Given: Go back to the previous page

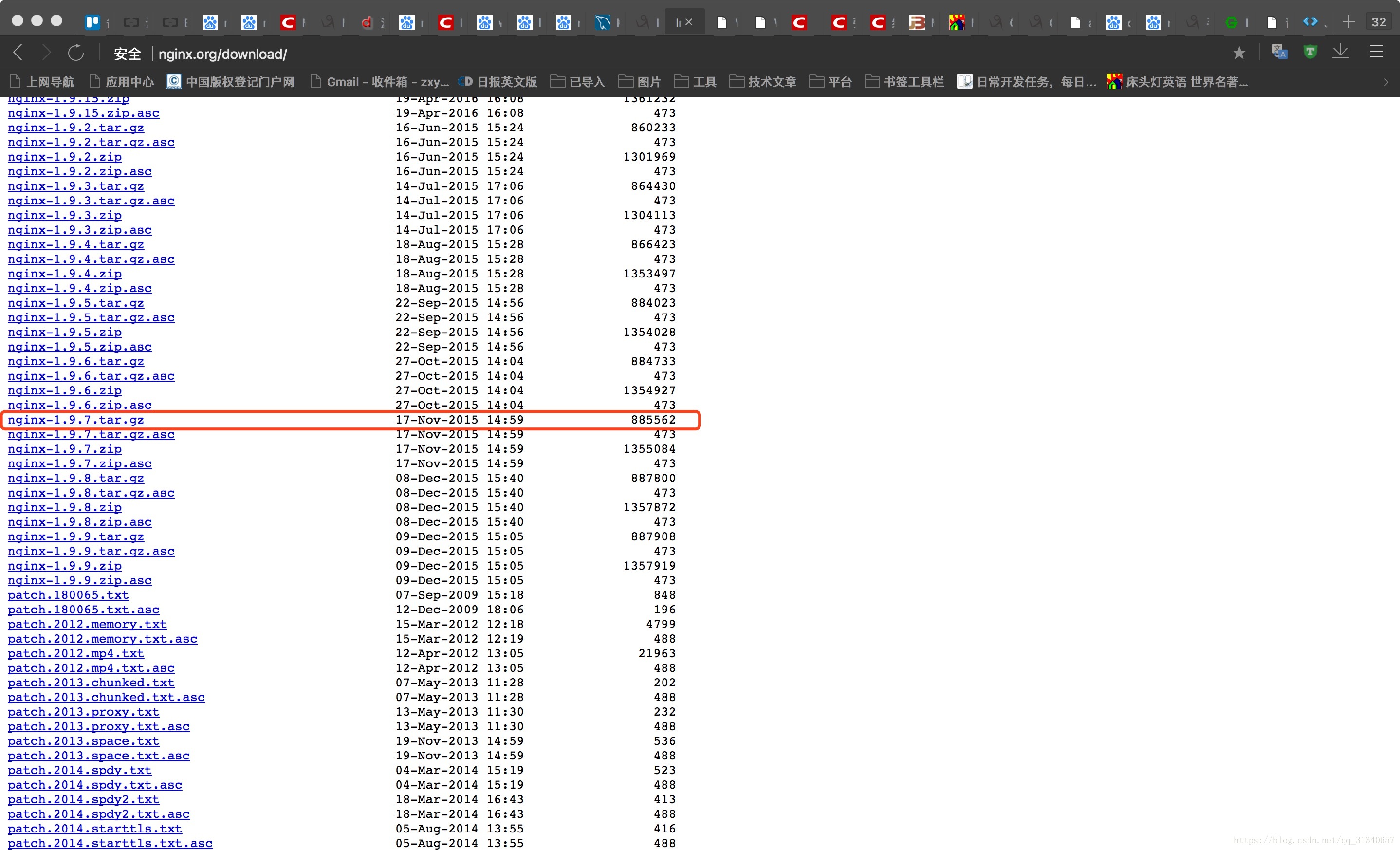Looking at the screenshot, I should coord(18,53).
